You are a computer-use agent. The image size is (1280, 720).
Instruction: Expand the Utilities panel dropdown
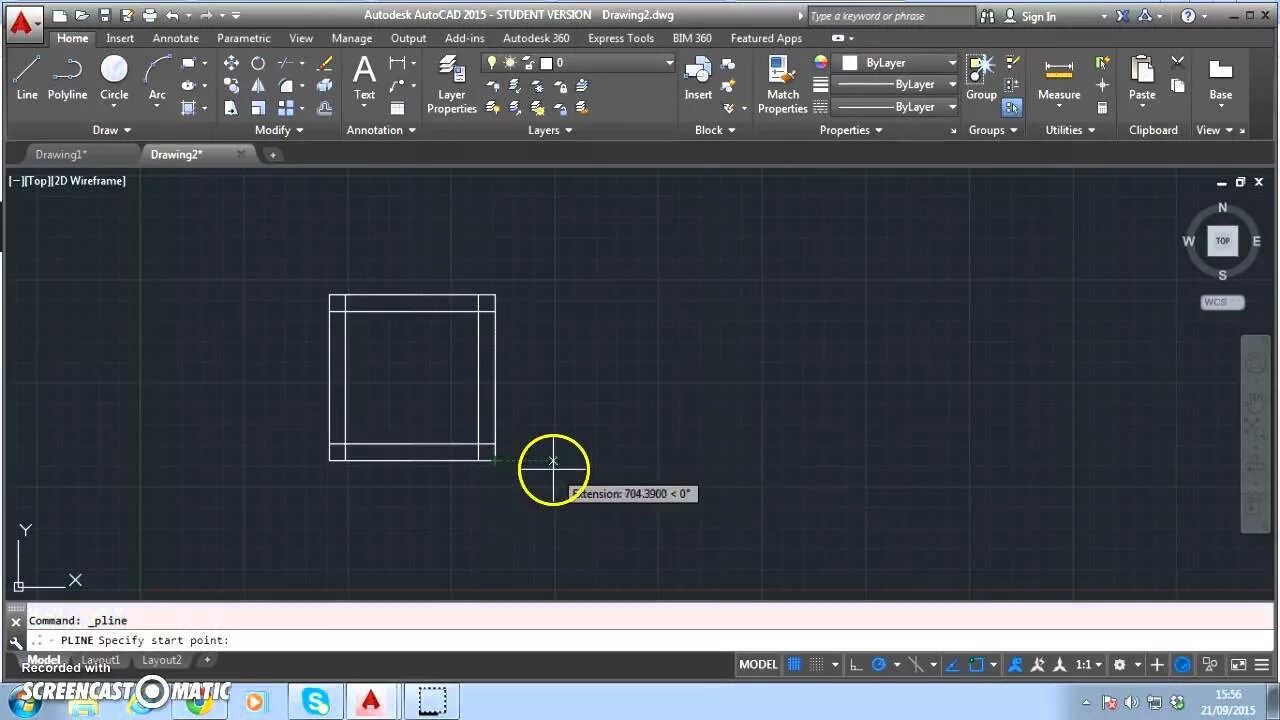(1070, 130)
